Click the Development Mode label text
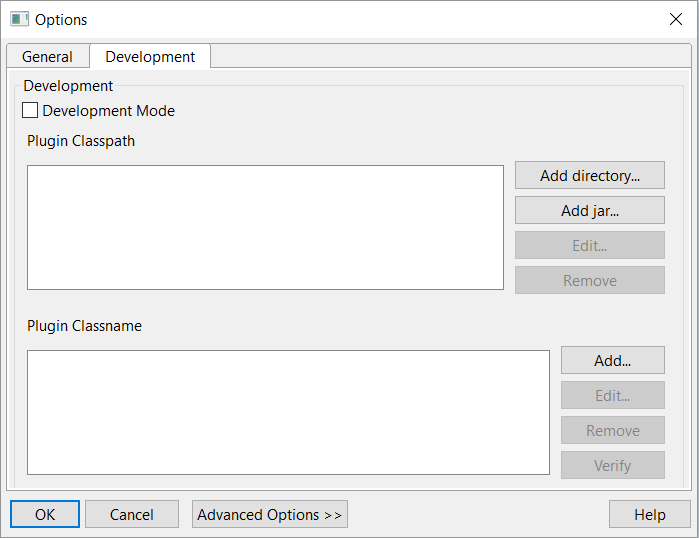Viewport: 699px width, 538px height. click(108, 111)
